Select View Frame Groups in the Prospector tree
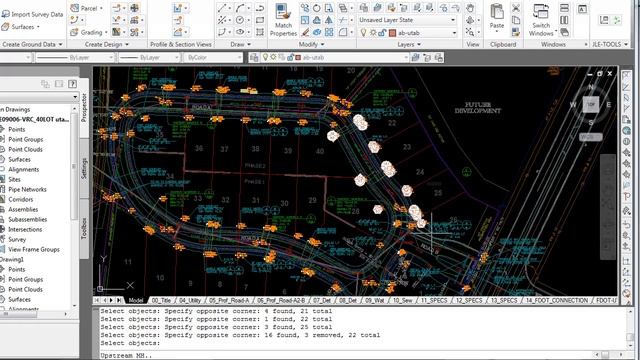Screen dimensions: 640x360 (x=33, y=249)
